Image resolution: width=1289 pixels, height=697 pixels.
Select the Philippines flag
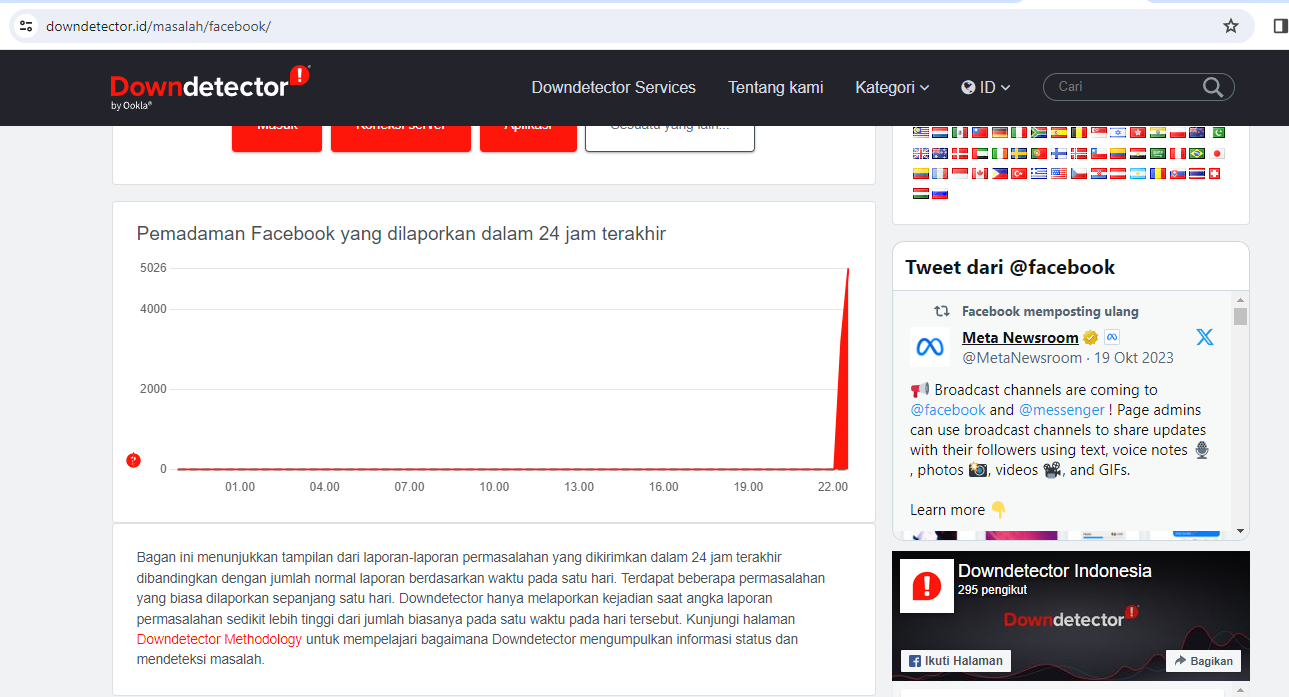(1000, 173)
